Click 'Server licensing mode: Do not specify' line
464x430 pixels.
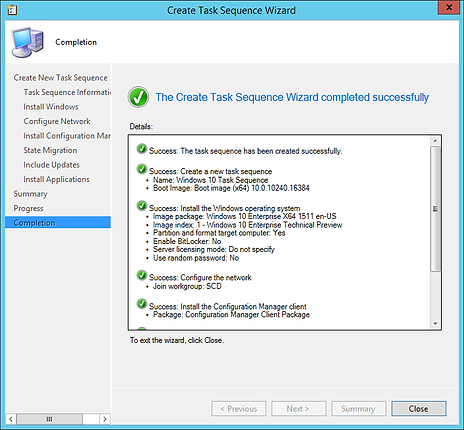coord(214,249)
